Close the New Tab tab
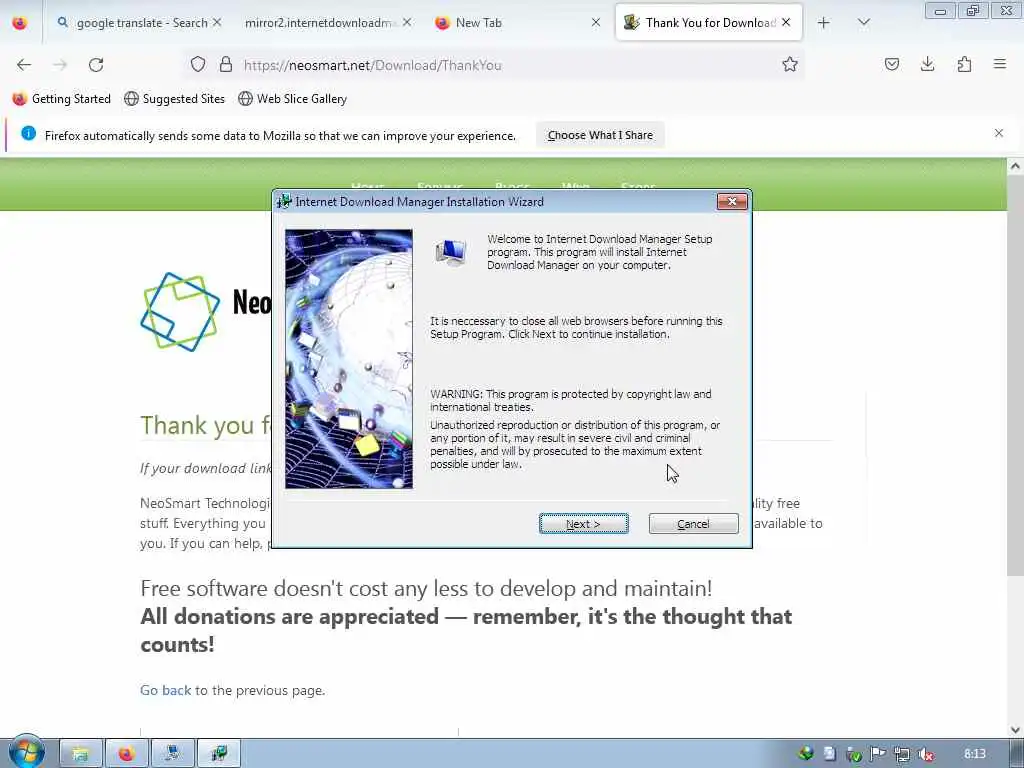The width and height of the screenshot is (1024, 768). click(596, 22)
